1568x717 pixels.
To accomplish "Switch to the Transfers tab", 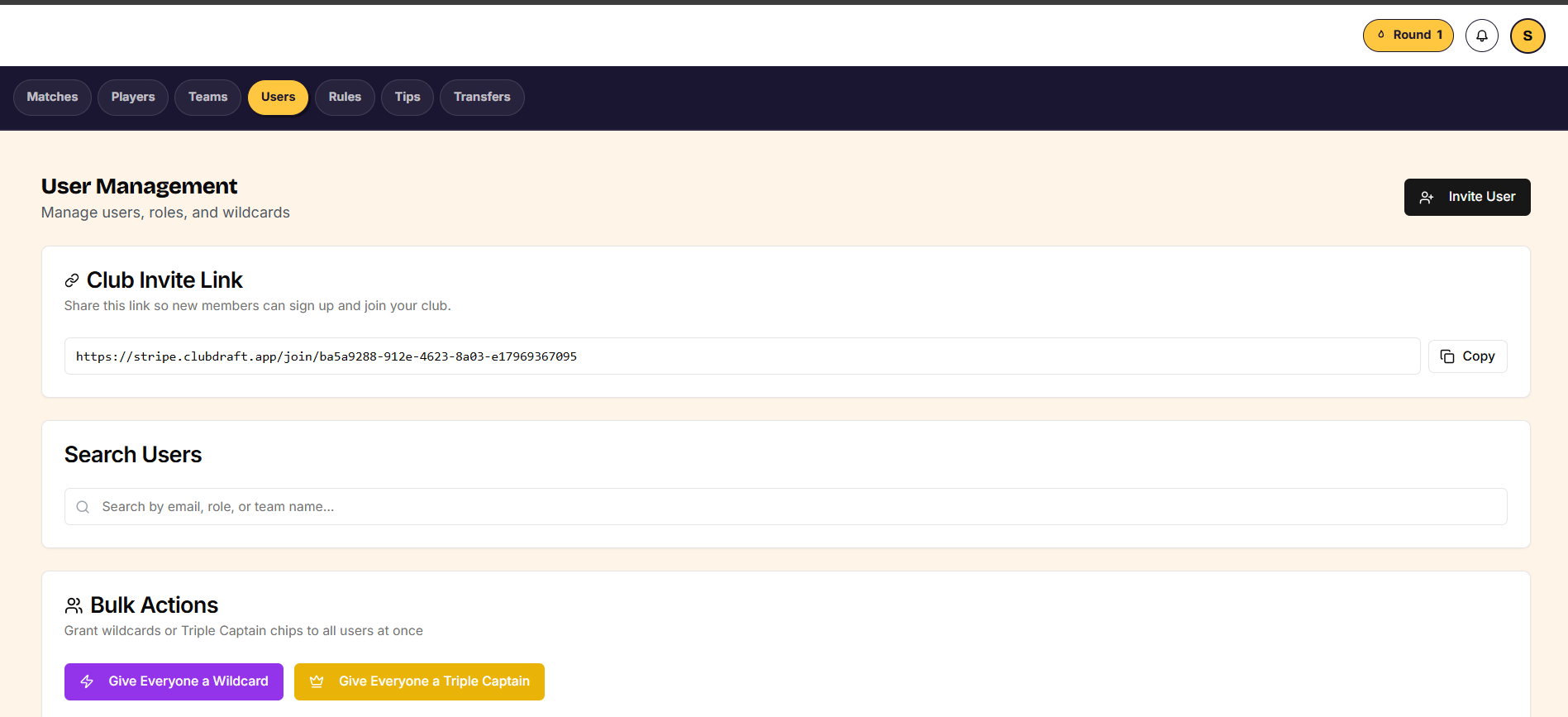I will click(482, 98).
